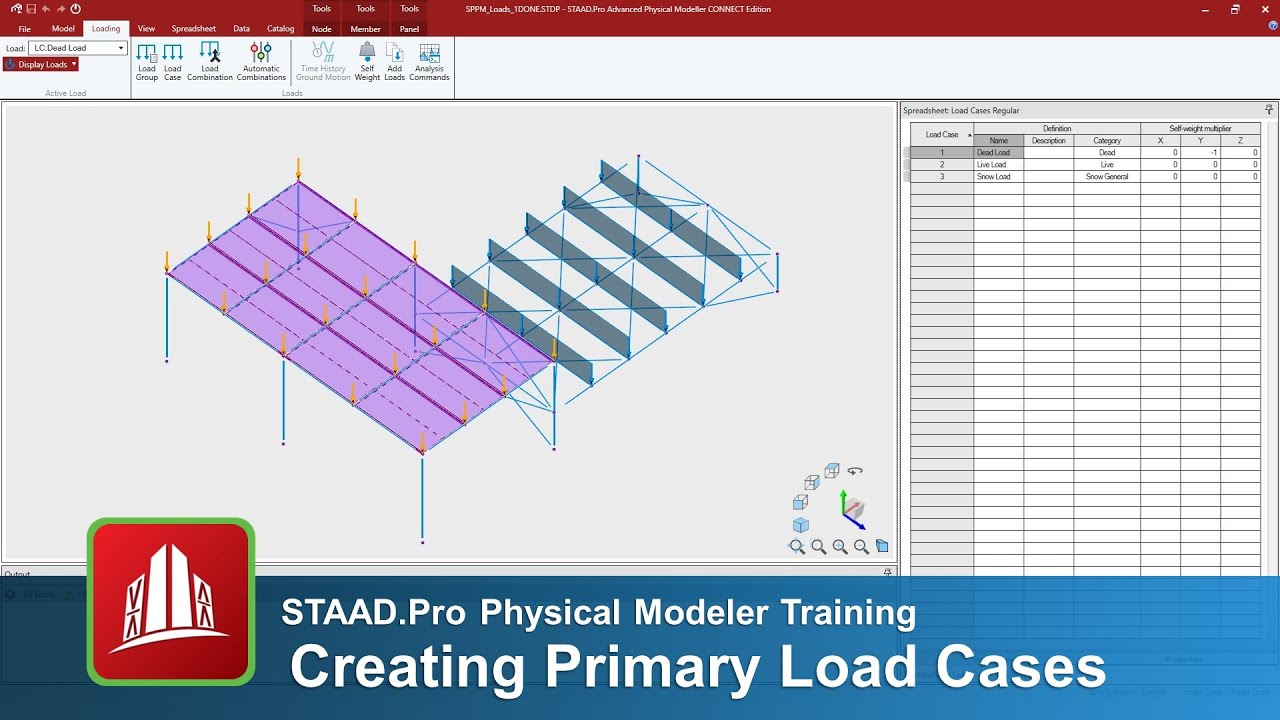Select the Loading ribbon tab
The width and height of the screenshot is (1280, 720).
(x=106, y=29)
